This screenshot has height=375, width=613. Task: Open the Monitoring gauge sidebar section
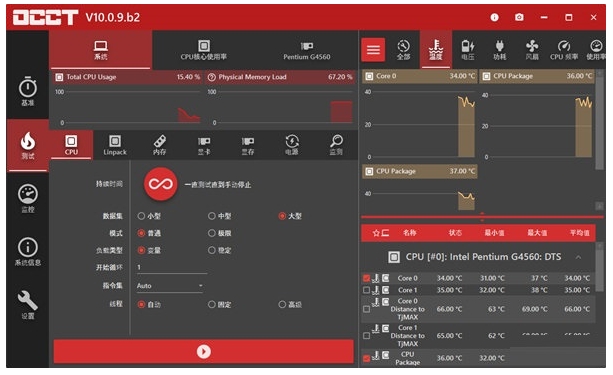[x=28, y=199]
